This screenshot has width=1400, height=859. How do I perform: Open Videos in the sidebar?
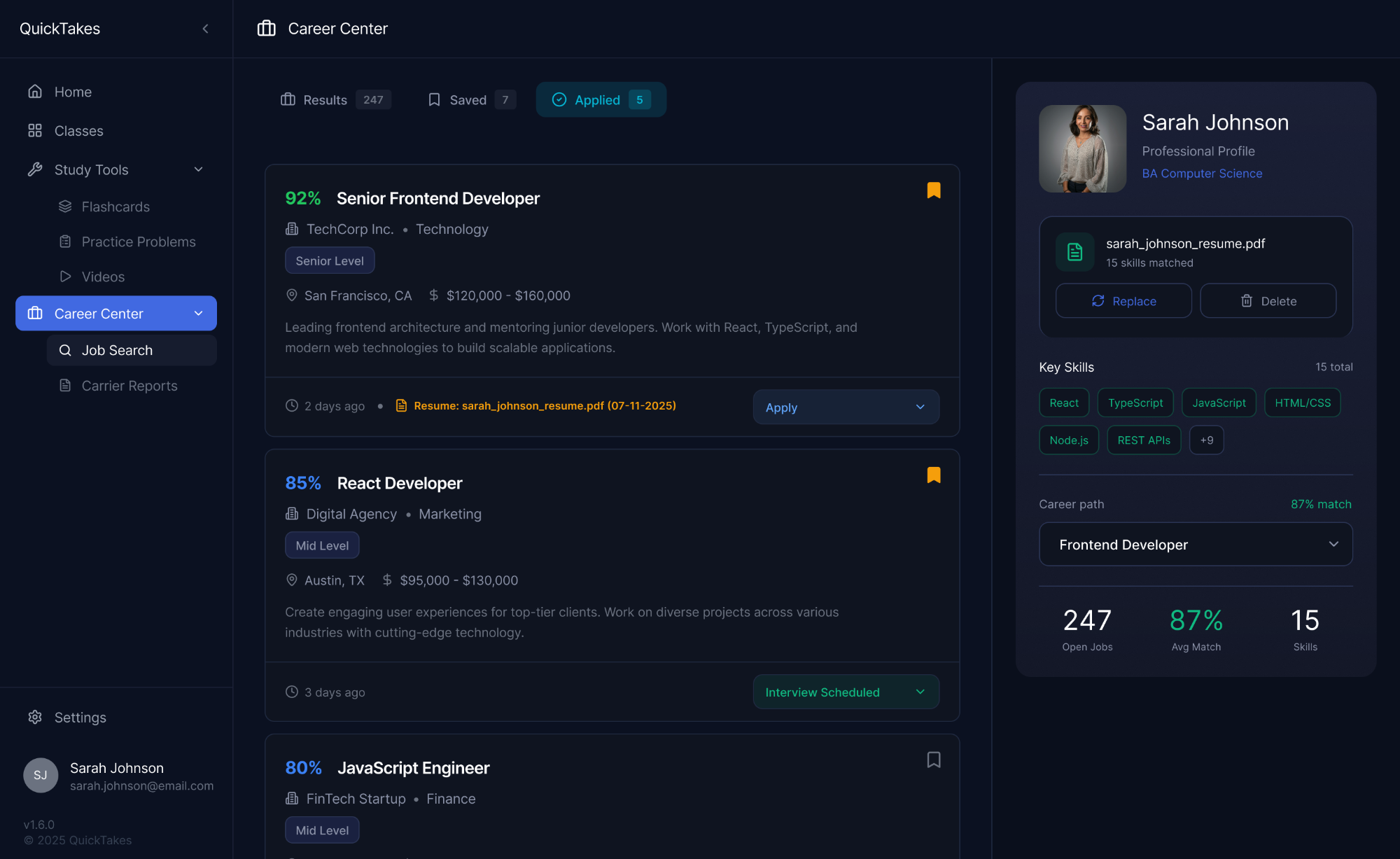tap(132, 277)
